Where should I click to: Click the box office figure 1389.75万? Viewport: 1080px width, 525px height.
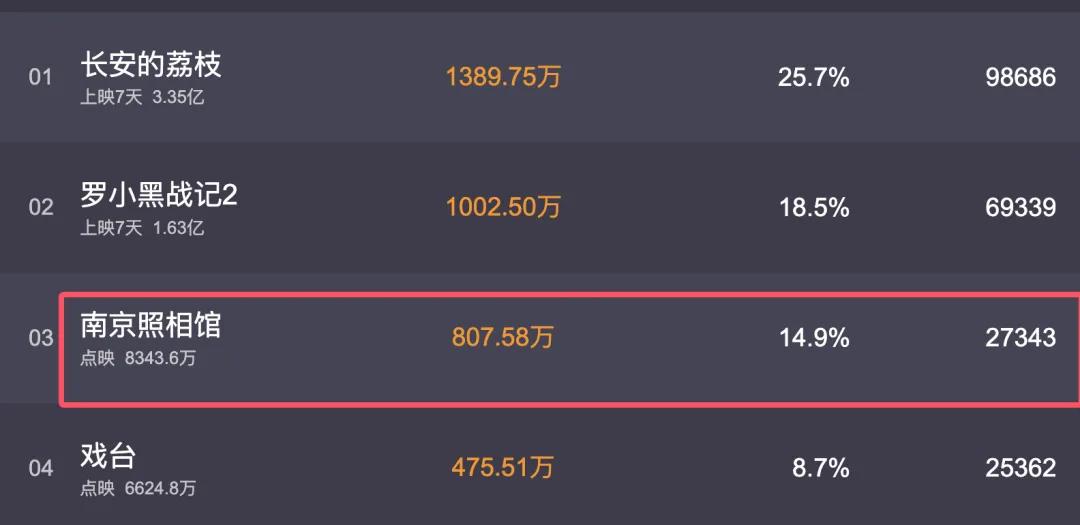point(503,77)
